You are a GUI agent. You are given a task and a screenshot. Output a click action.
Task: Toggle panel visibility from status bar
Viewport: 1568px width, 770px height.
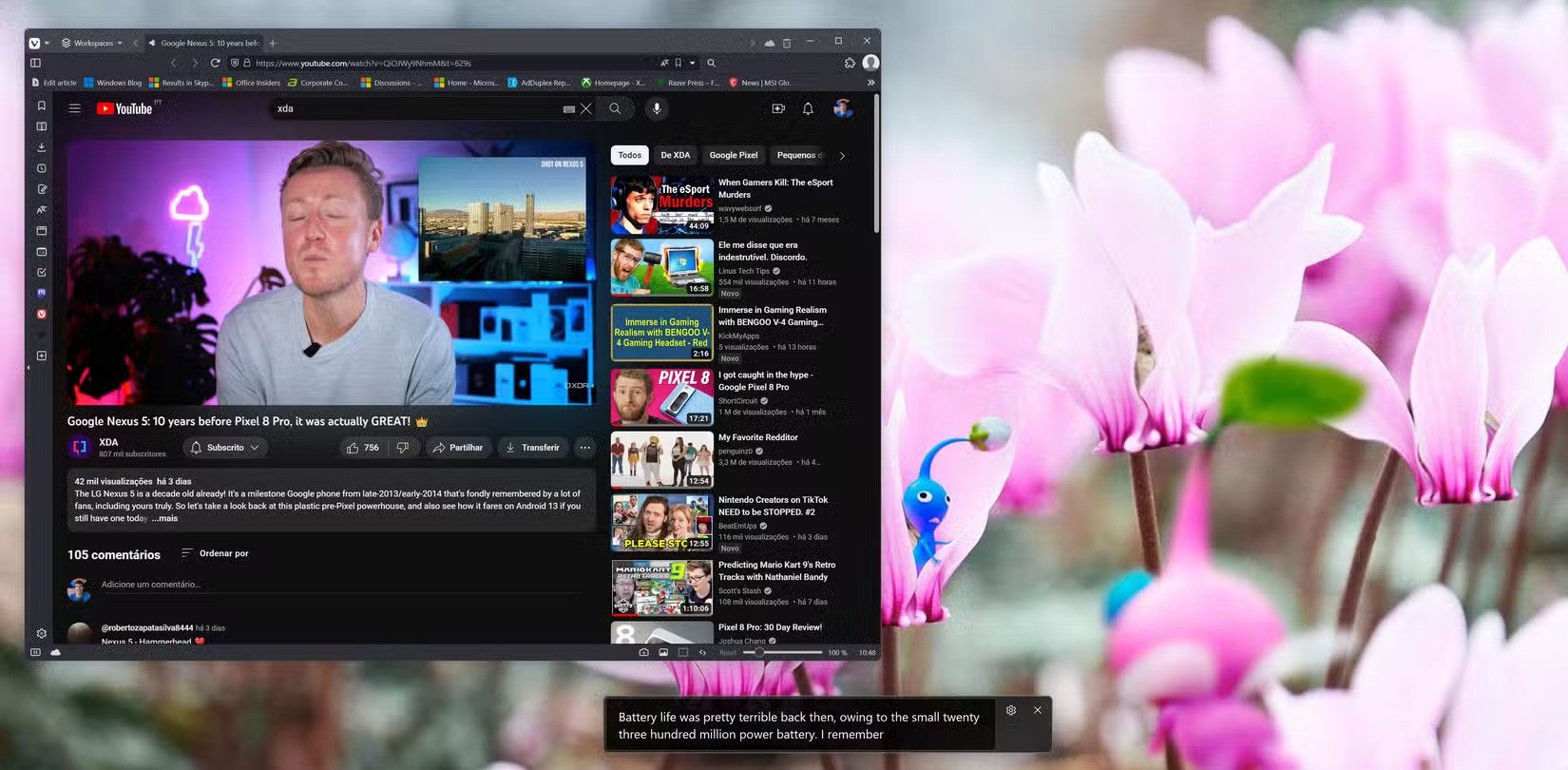(x=35, y=652)
